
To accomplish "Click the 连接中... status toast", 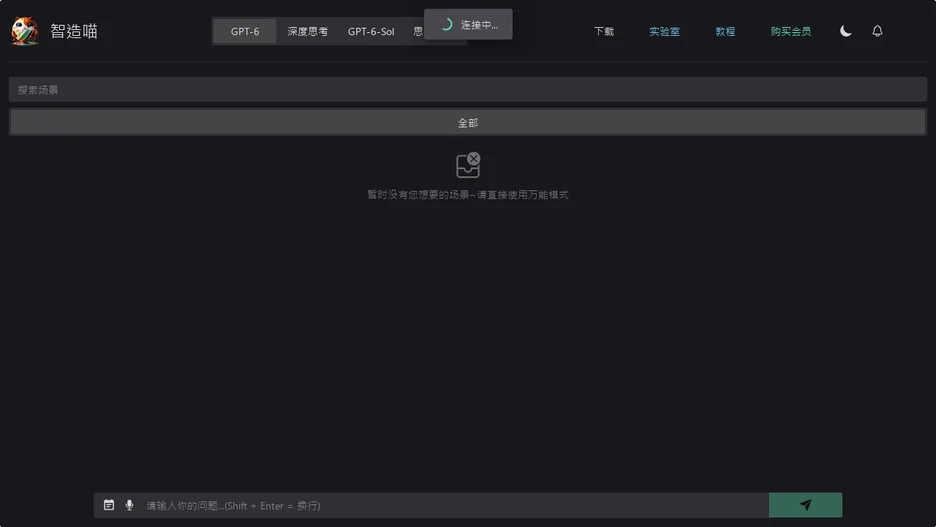I will click(468, 24).
